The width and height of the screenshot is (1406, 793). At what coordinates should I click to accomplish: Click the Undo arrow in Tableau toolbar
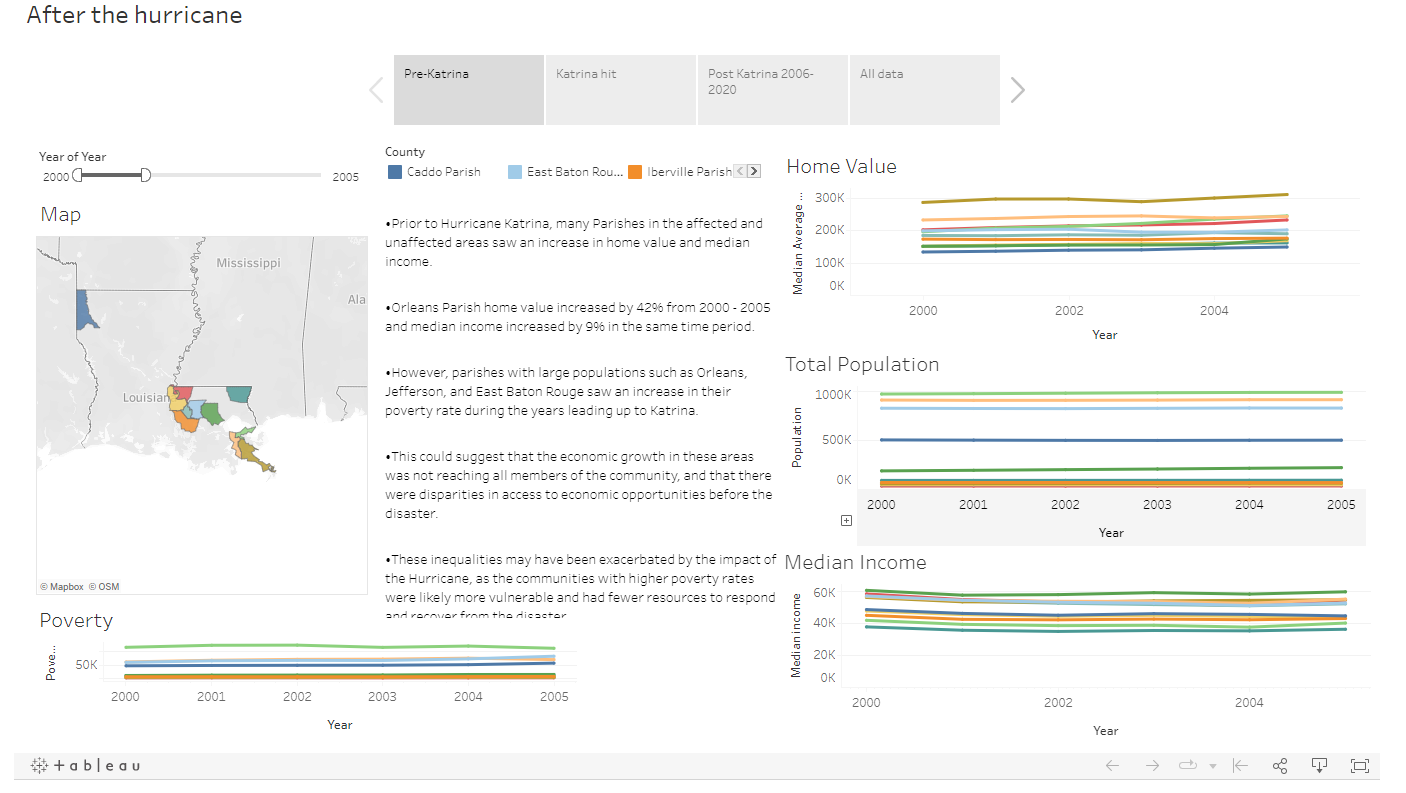(x=1112, y=766)
